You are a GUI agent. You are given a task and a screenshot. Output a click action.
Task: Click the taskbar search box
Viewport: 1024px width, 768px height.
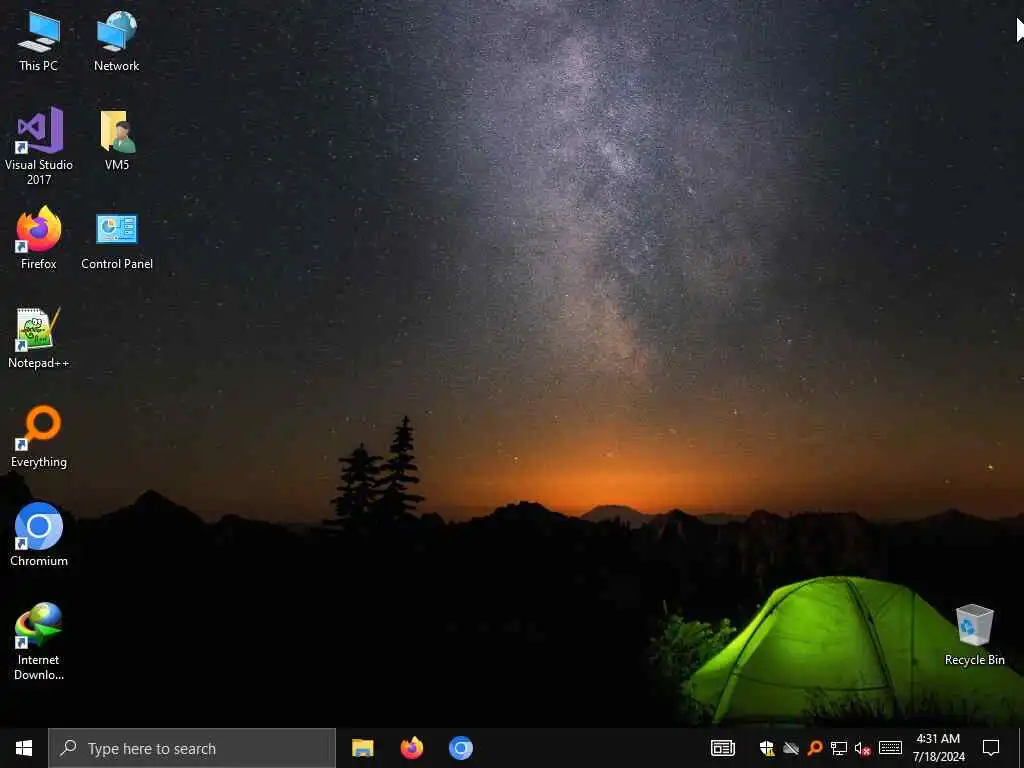(192, 748)
